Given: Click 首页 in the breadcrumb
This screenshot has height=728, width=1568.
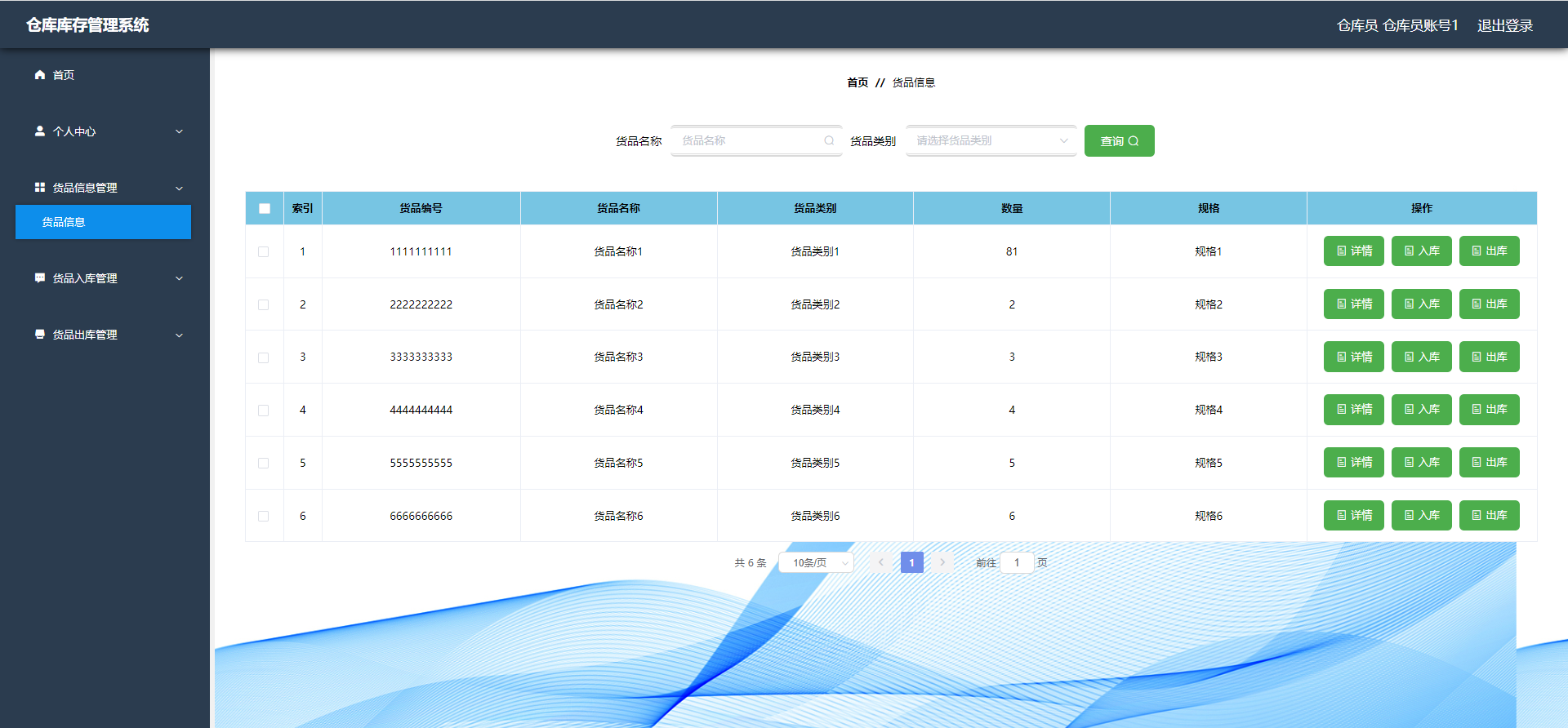Looking at the screenshot, I should [x=857, y=82].
